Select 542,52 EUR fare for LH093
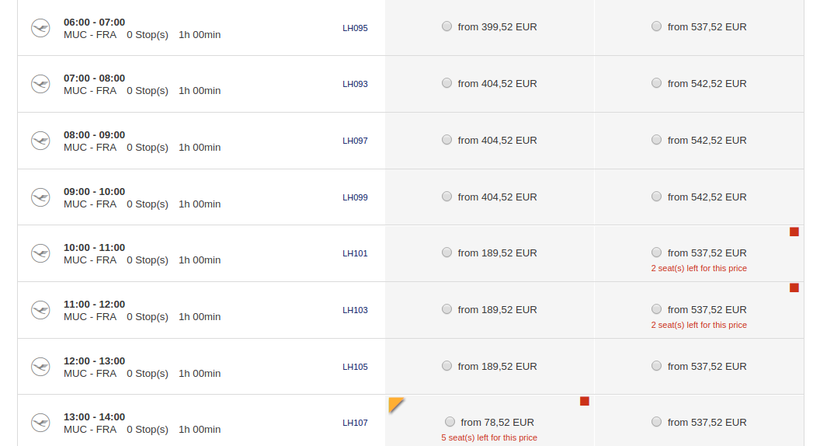The height and width of the screenshot is (446, 820). [656, 83]
